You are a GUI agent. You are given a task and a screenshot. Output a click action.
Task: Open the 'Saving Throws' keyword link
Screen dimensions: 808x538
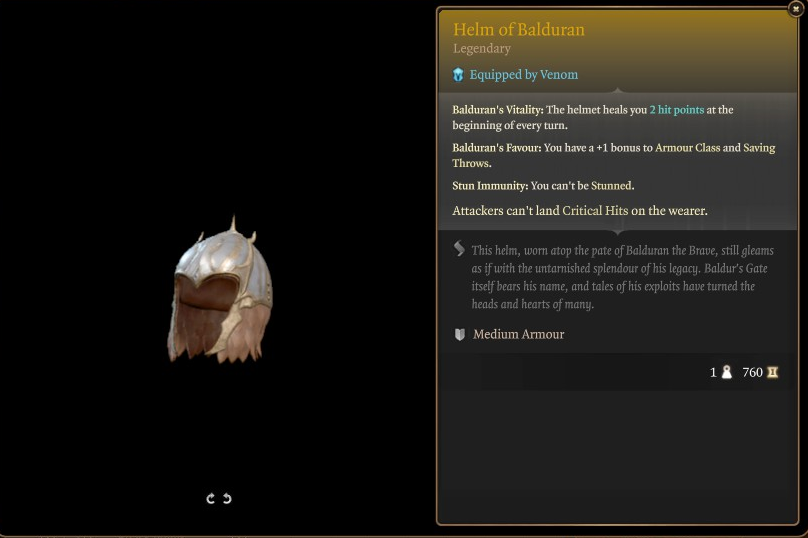[614, 156]
